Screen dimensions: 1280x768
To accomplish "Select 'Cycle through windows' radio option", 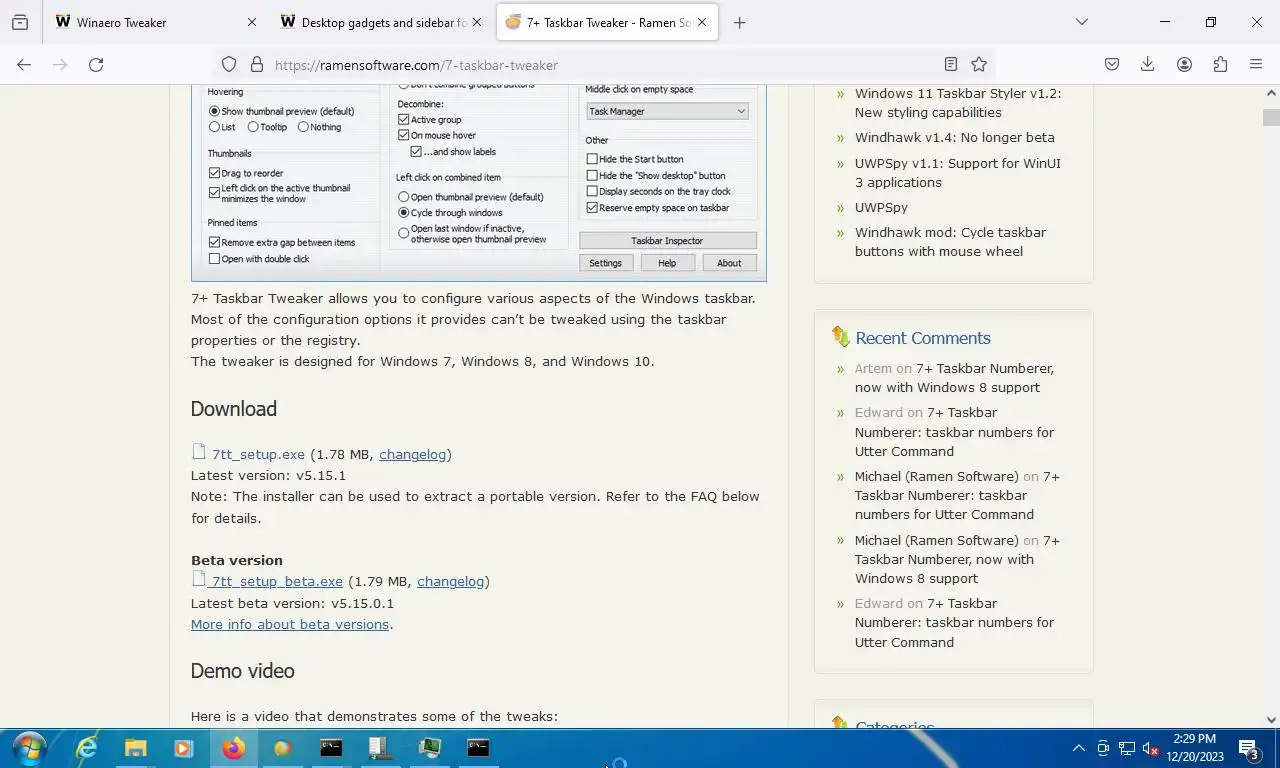I will [x=403, y=213].
